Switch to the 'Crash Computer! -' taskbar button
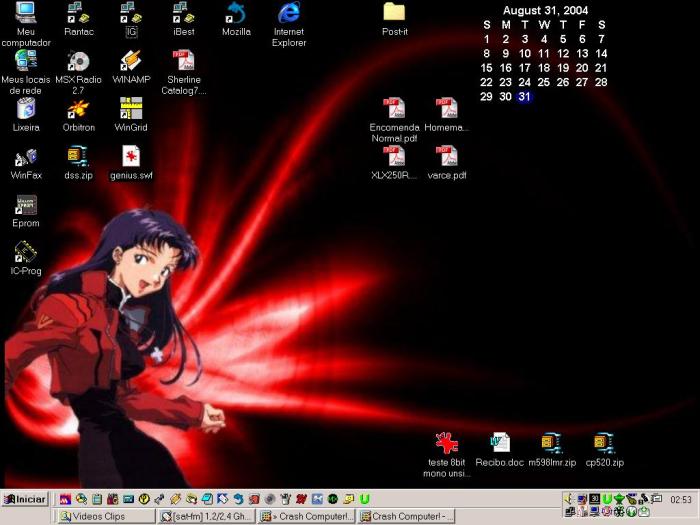 tap(406, 516)
